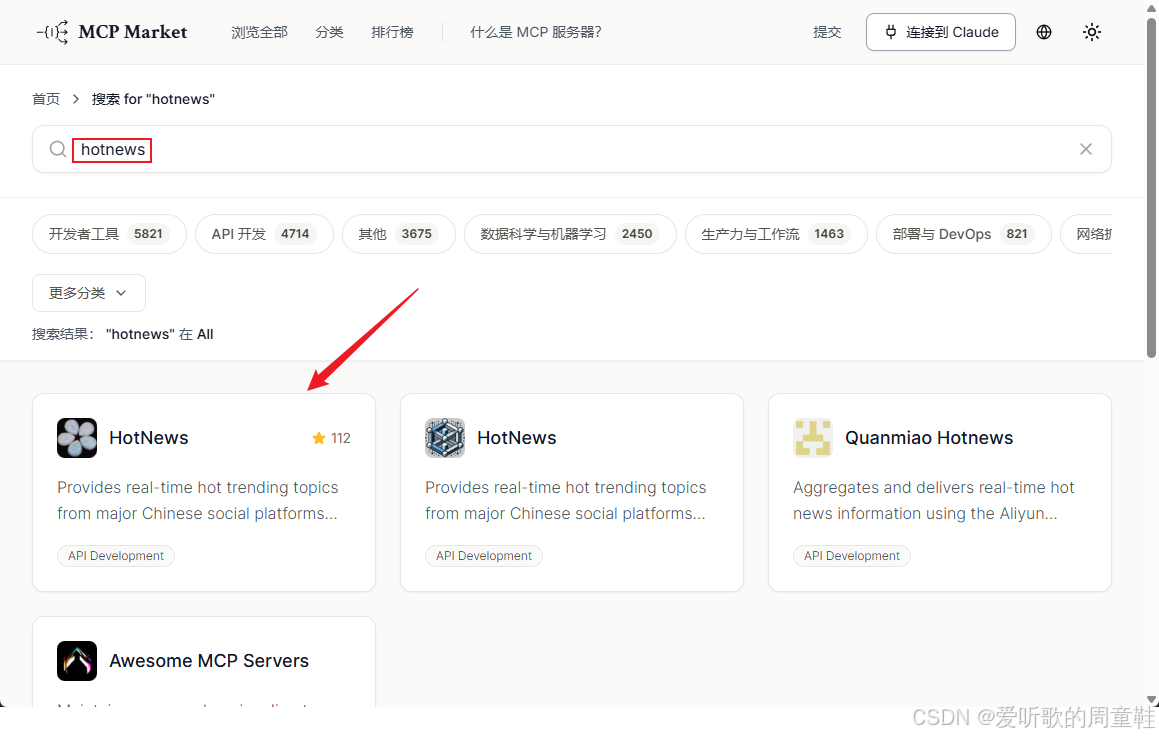Viewport: 1159px width, 737px height.
Task: Click the star rating 112 on HotNews
Action: click(331, 438)
